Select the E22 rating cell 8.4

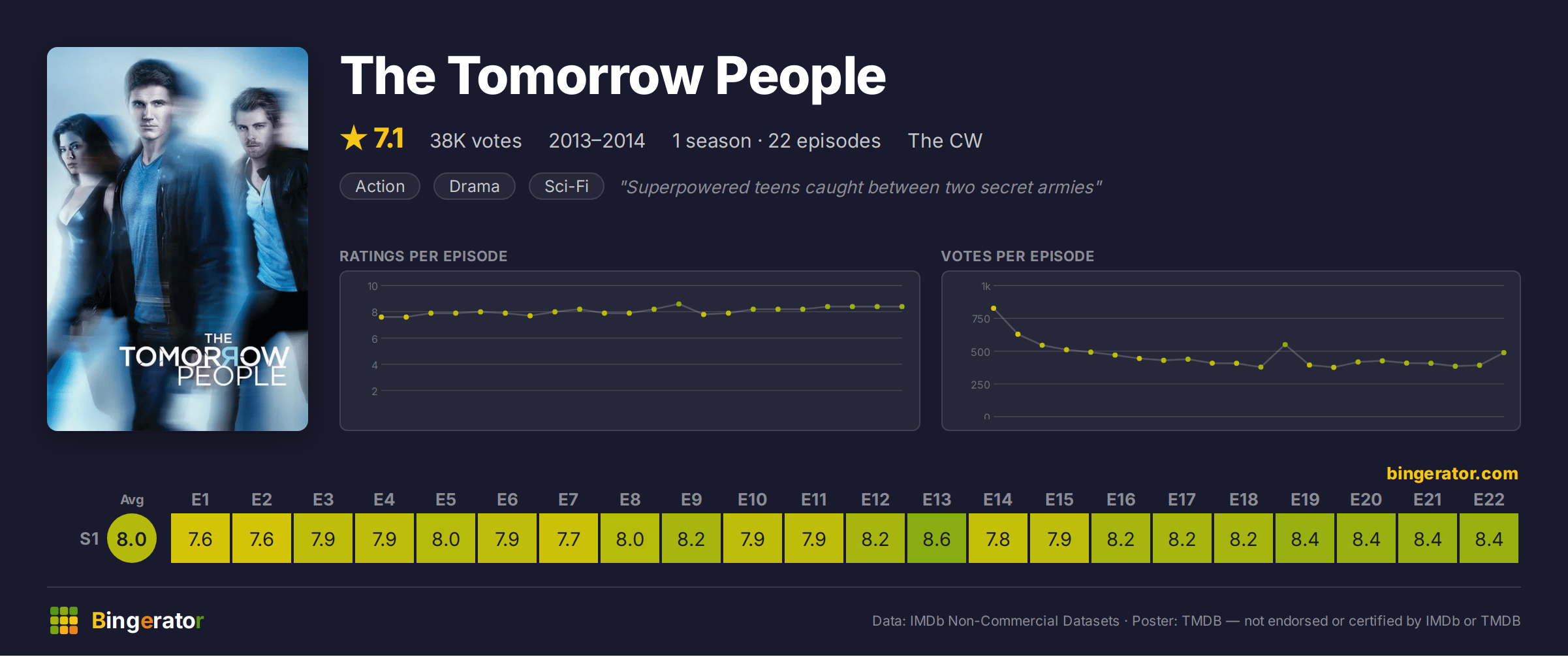1489,539
